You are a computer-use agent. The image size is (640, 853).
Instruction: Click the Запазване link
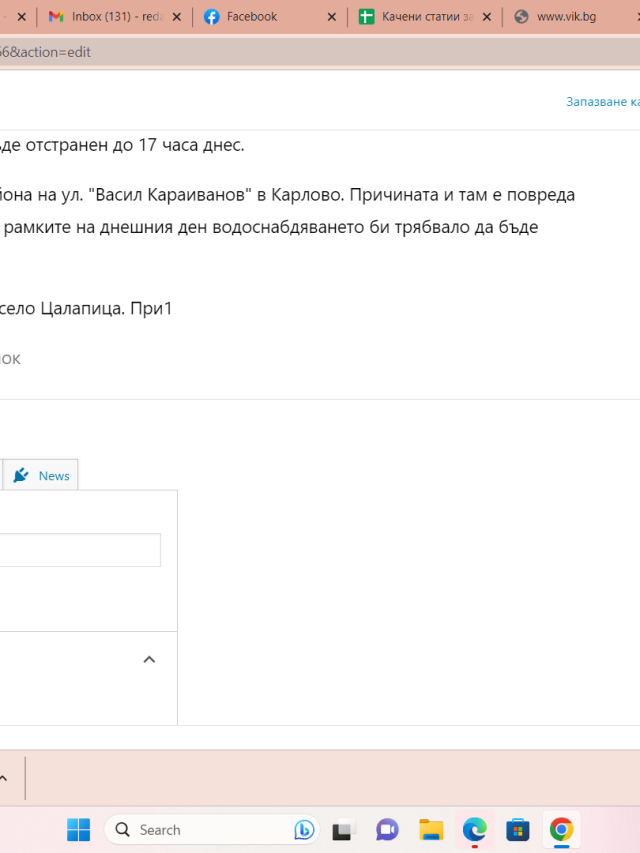602,102
